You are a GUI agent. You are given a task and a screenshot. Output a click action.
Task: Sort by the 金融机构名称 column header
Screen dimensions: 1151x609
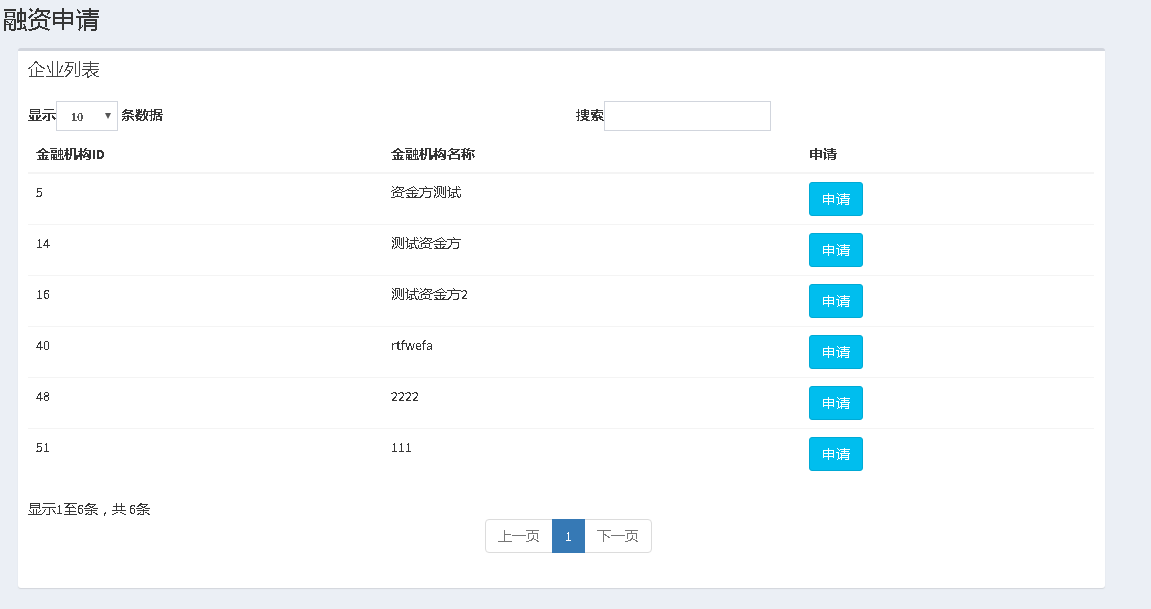pos(431,154)
